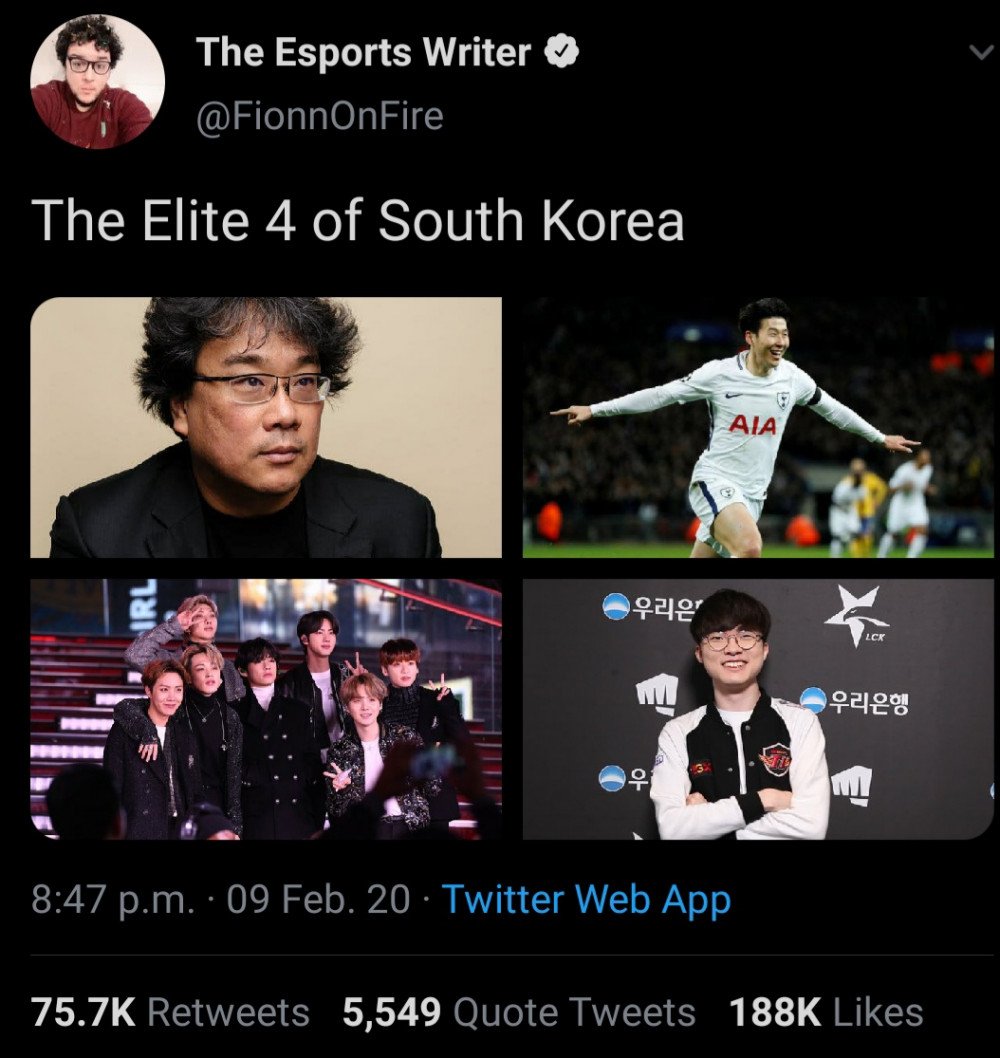View the 188K Likes list
Viewport: 1000px width, 1058px height.
click(826, 1012)
